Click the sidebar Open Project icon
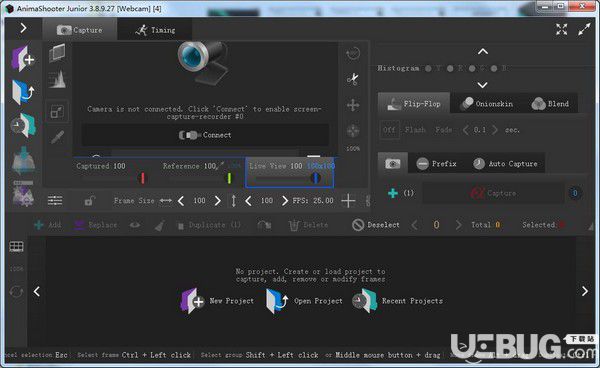The height and width of the screenshot is (368, 600). point(23,92)
